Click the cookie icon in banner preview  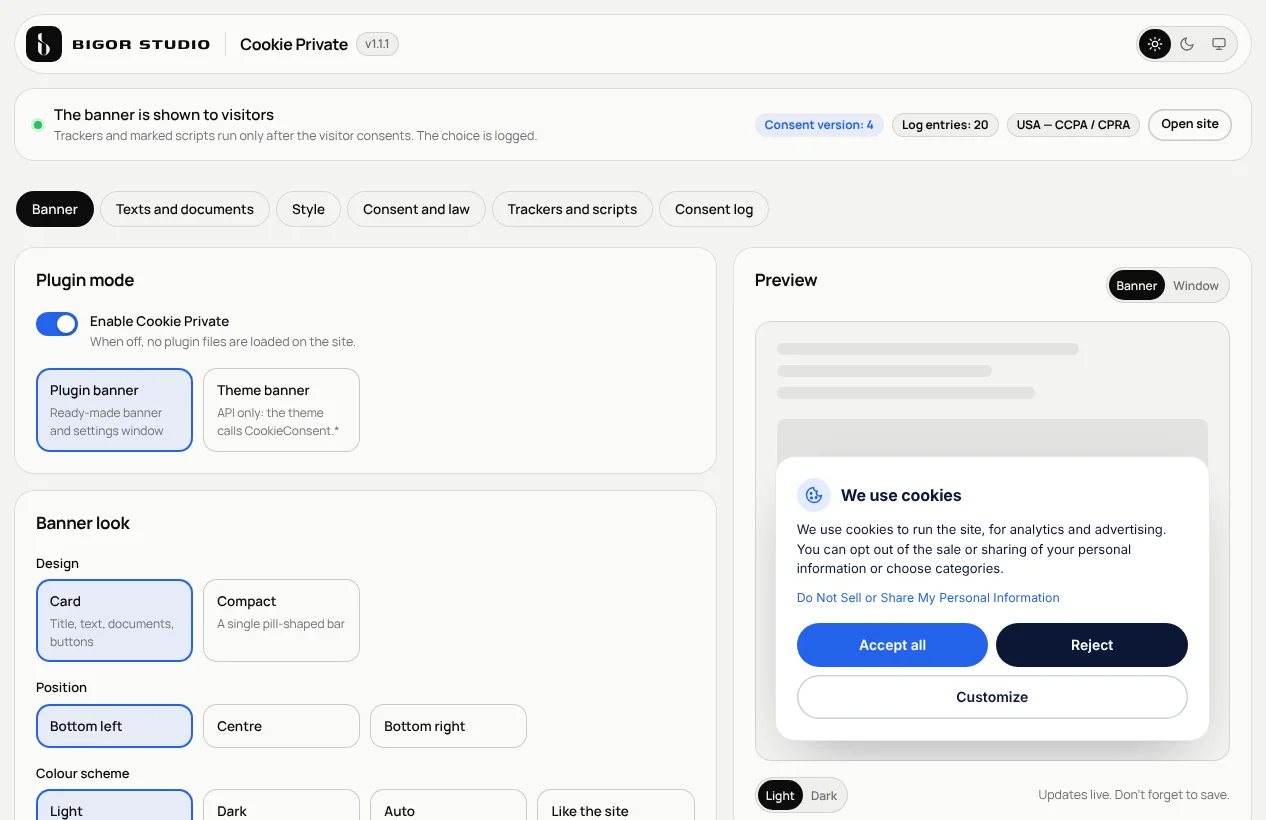pos(814,495)
